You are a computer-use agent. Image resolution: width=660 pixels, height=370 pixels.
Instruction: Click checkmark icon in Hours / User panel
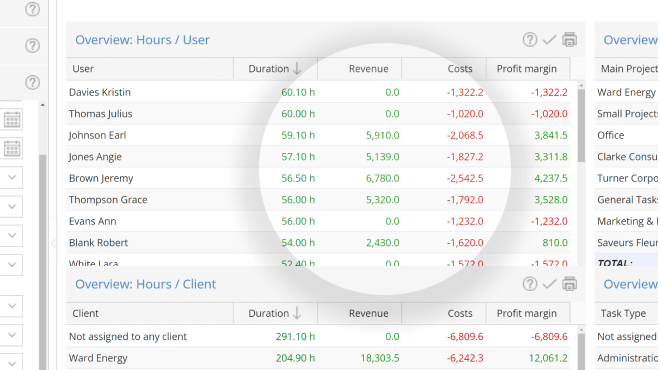tap(549, 40)
